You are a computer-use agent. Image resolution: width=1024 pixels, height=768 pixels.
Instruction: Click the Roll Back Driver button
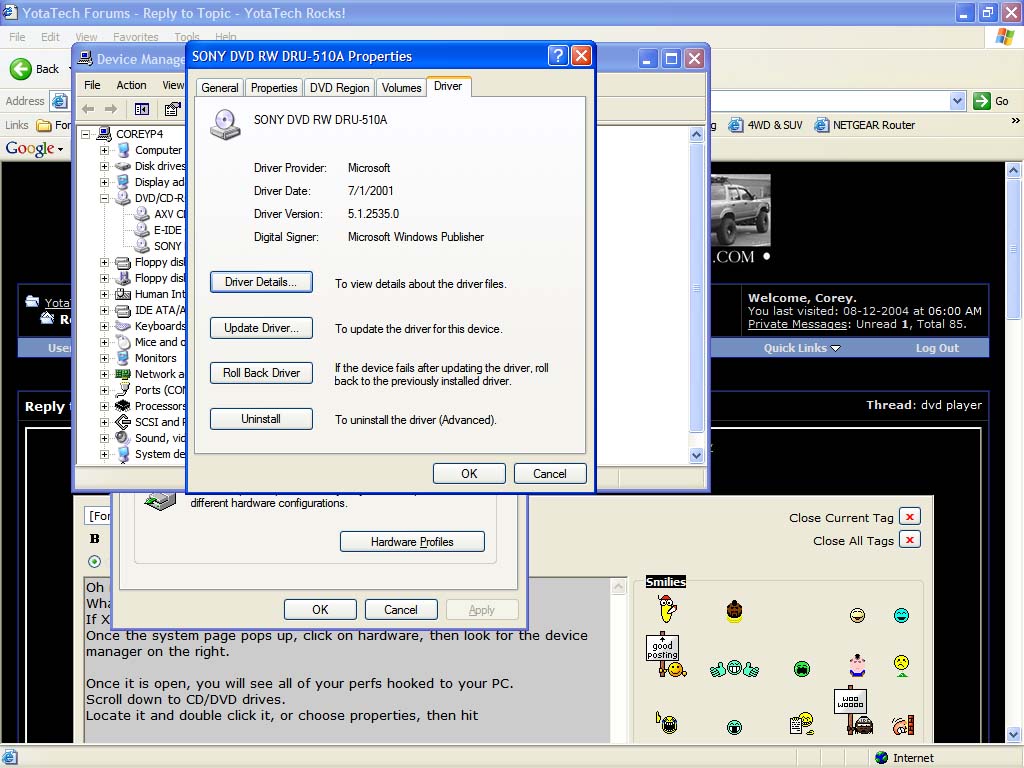[x=261, y=373]
